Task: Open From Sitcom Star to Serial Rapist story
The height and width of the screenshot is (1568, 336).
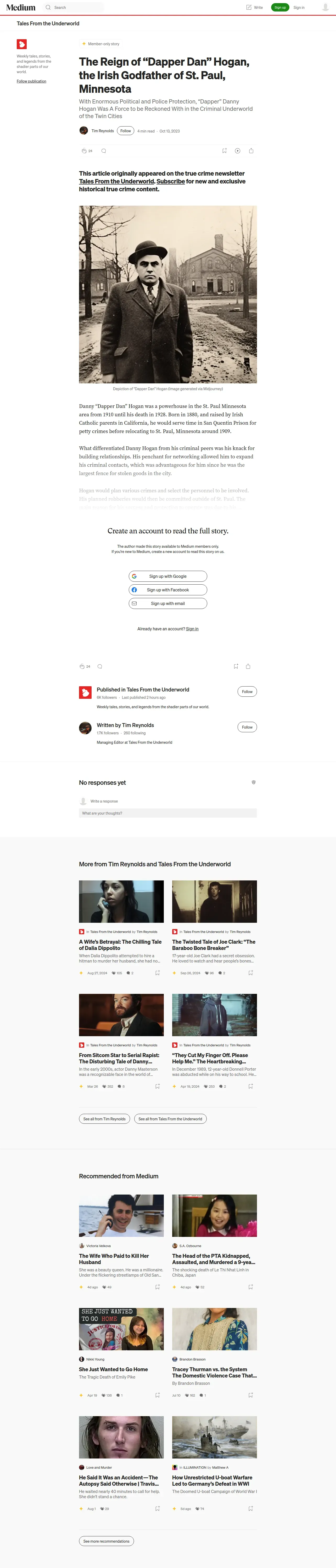Action: (x=119, y=1058)
